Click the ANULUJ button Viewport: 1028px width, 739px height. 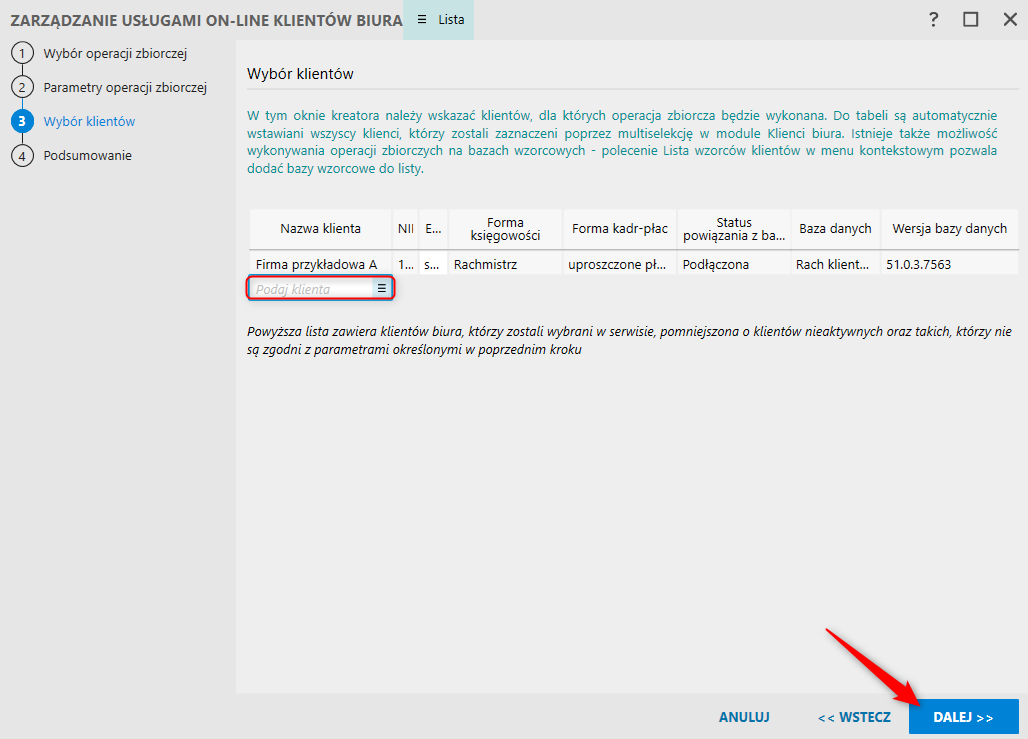[744, 717]
